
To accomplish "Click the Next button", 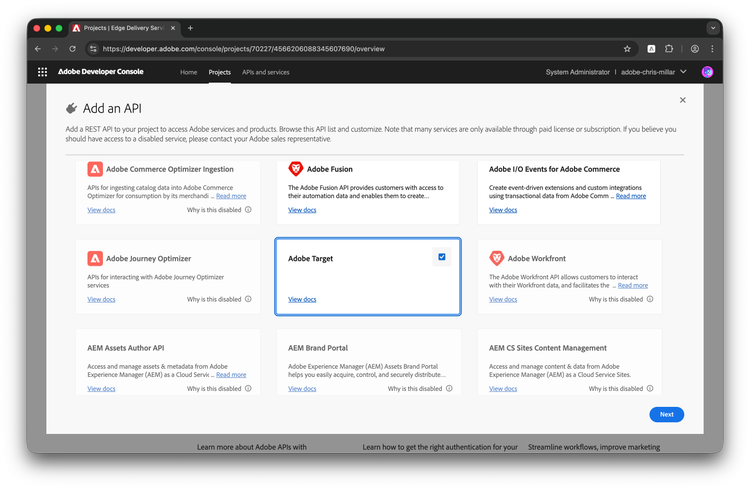I will tap(666, 414).
